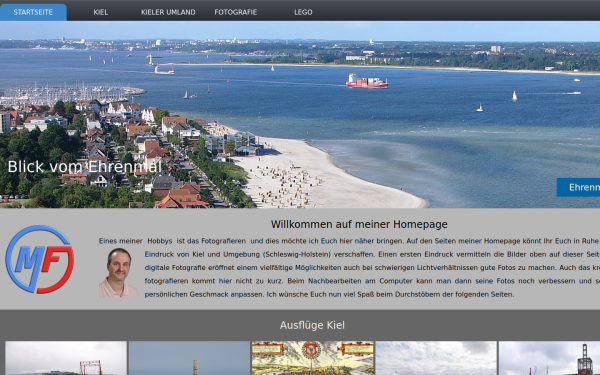Click the Willkommen auf meiner Homepage heading

[359, 224]
